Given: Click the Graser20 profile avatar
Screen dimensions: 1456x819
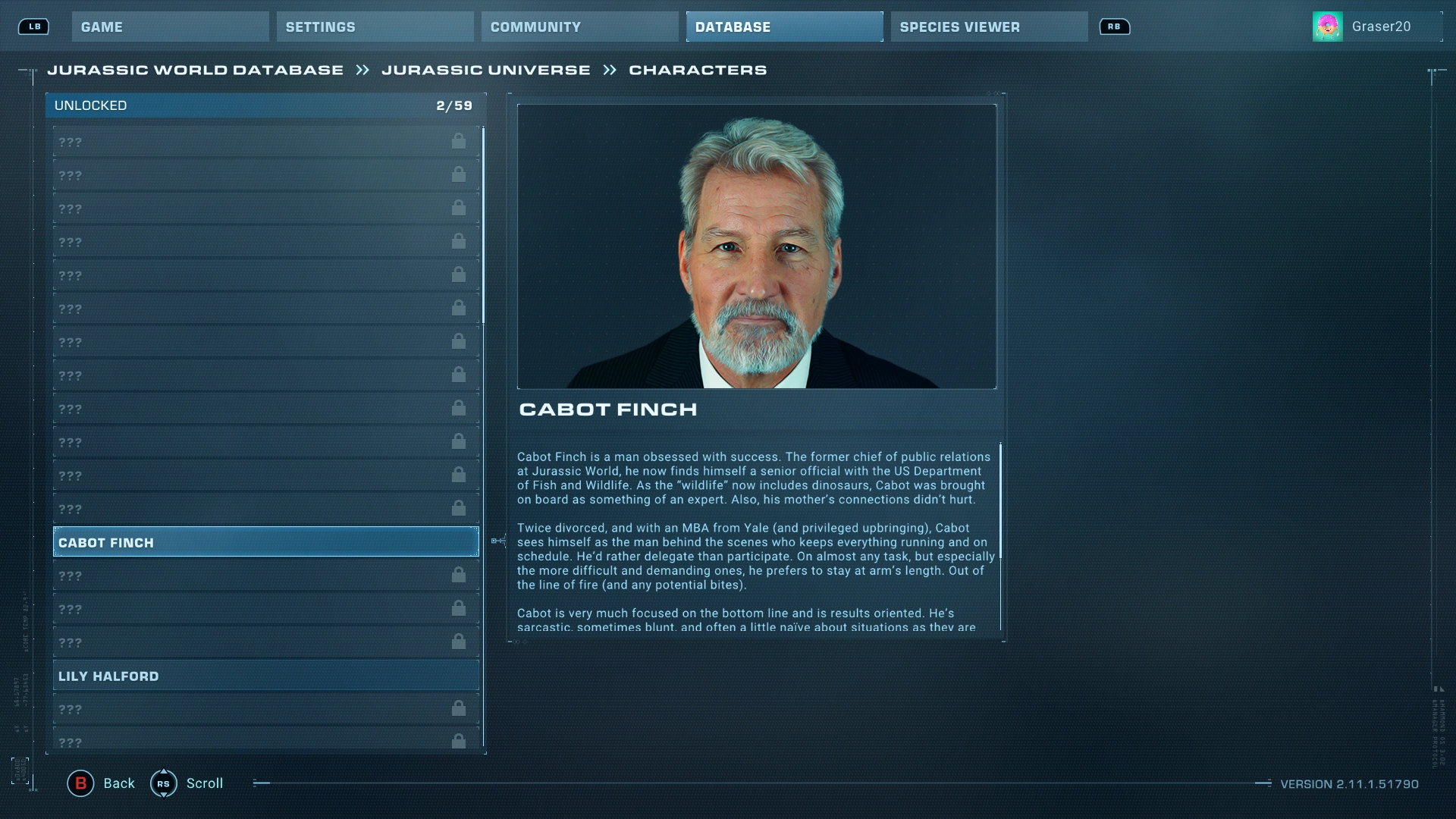Looking at the screenshot, I should coord(1327,27).
